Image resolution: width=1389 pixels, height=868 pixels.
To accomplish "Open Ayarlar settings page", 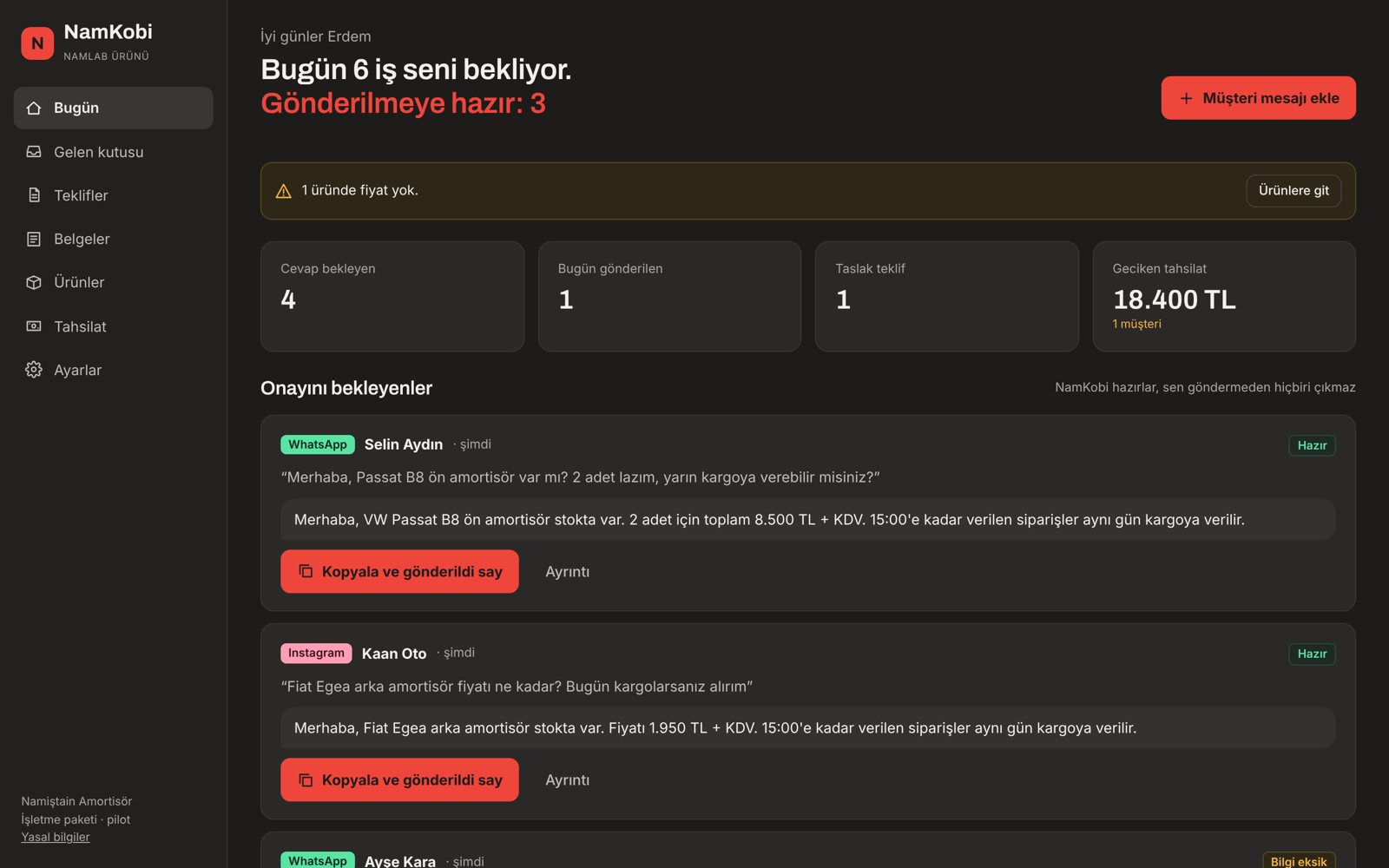I will (113, 370).
